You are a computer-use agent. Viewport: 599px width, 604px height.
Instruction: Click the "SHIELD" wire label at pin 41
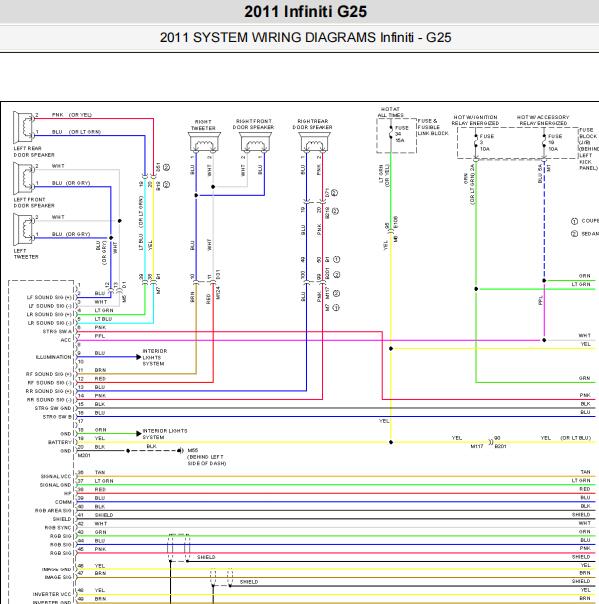tap(104, 515)
